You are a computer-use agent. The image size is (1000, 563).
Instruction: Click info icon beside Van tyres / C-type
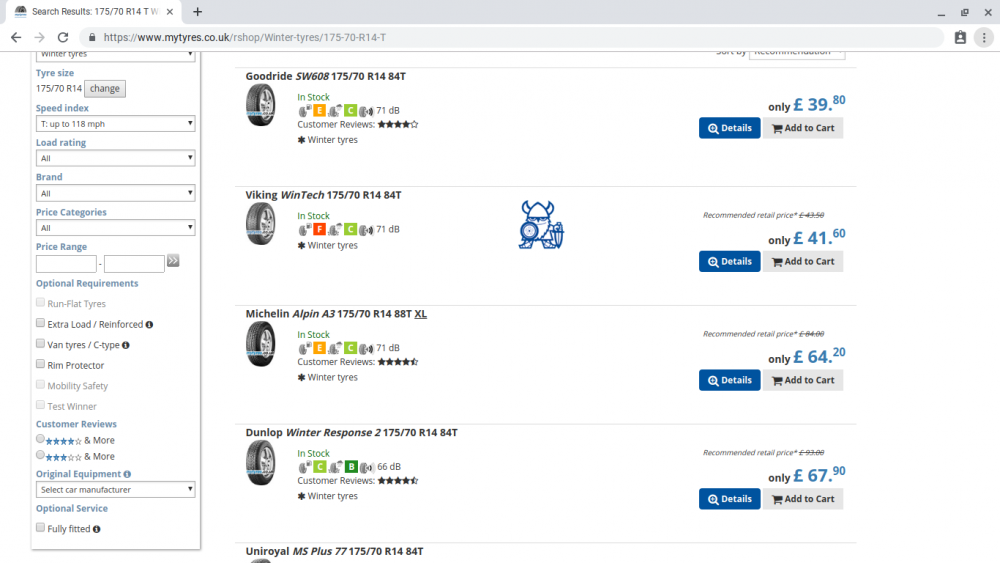click(126, 345)
